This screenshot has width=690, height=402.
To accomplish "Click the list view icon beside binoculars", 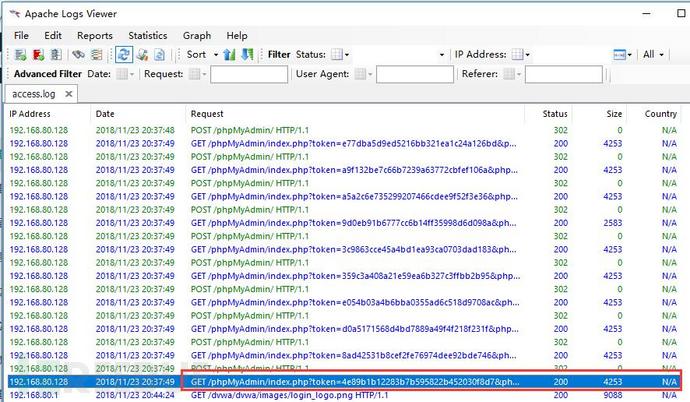I will 96,55.
